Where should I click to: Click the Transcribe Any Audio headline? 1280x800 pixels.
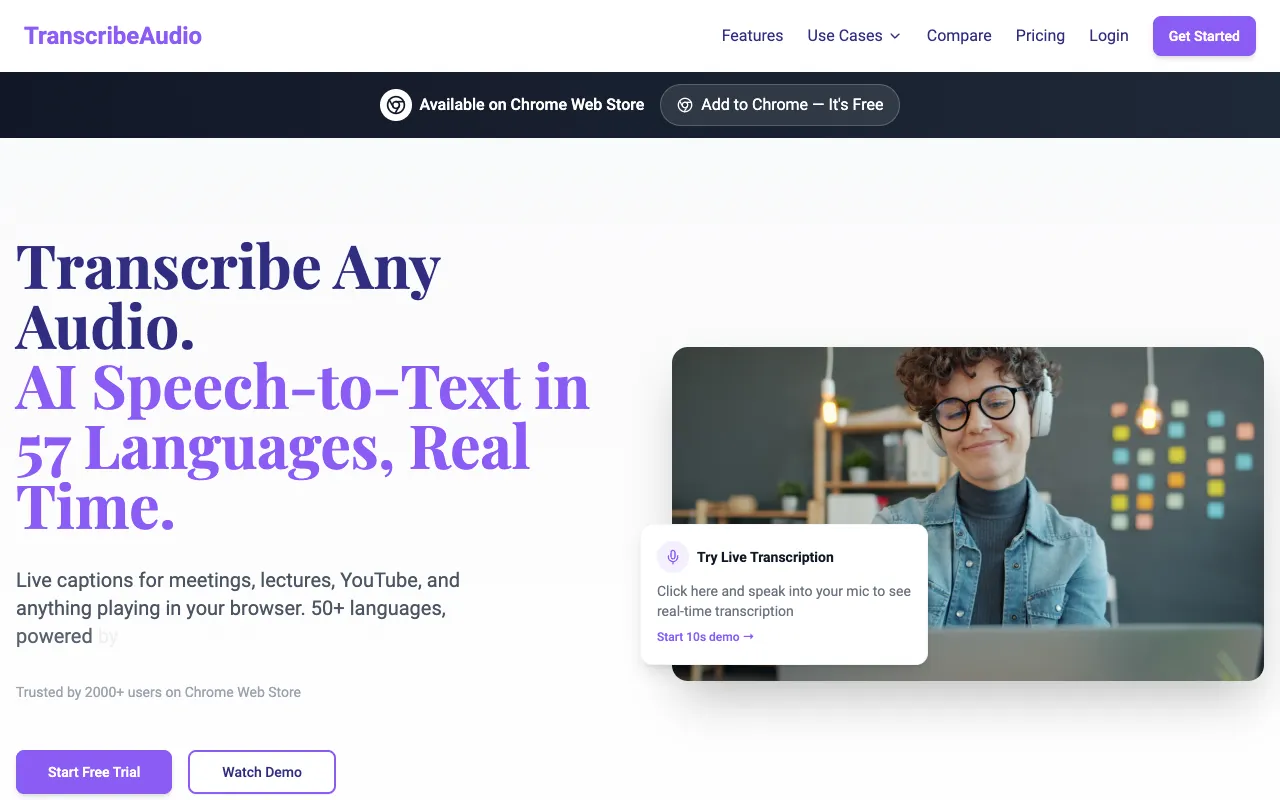click(228, 297)
